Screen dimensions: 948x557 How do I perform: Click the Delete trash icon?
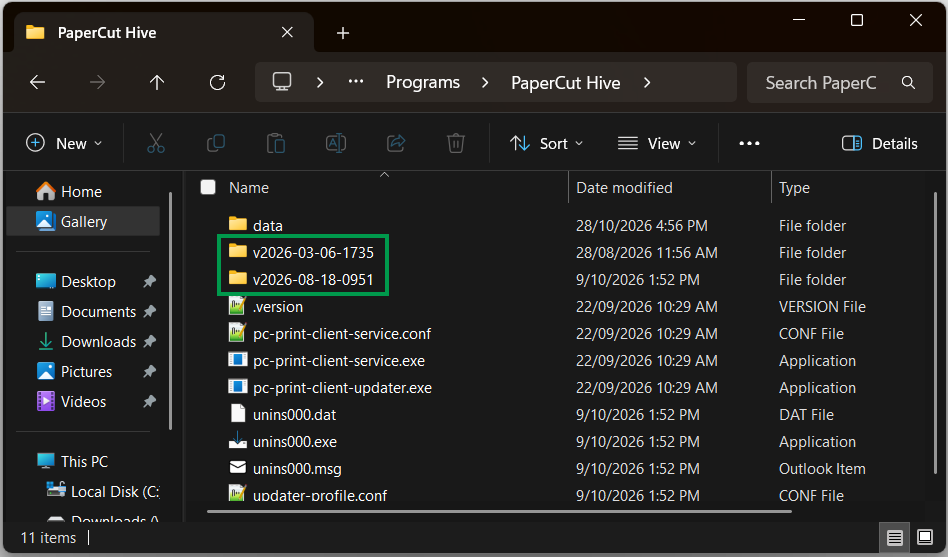[456, 143]
